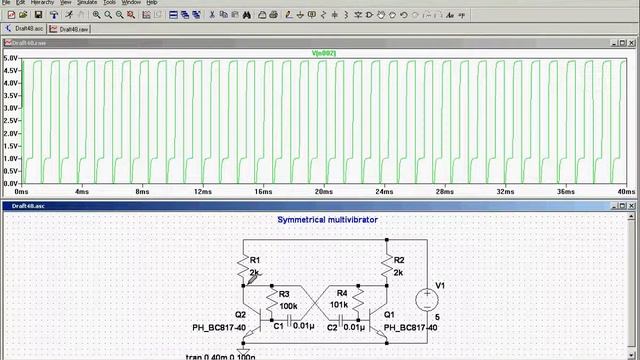Image resolution: width=640 pixels, height=360 pixels.
Task: Click resistor R1 label in schematic
Action: pyautogui.click(x=255, y=260)
